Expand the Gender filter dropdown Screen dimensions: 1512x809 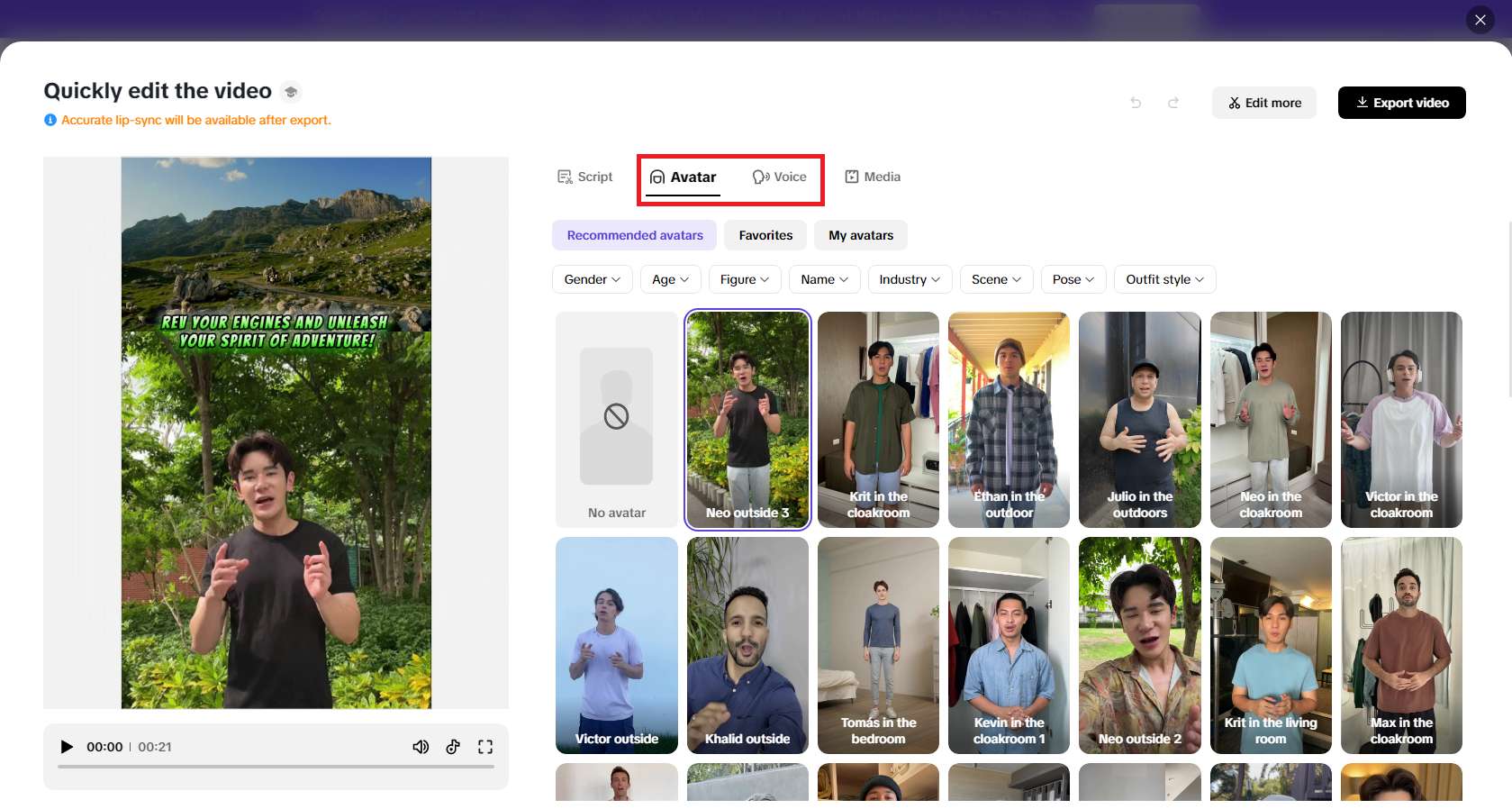pos(593,279)
